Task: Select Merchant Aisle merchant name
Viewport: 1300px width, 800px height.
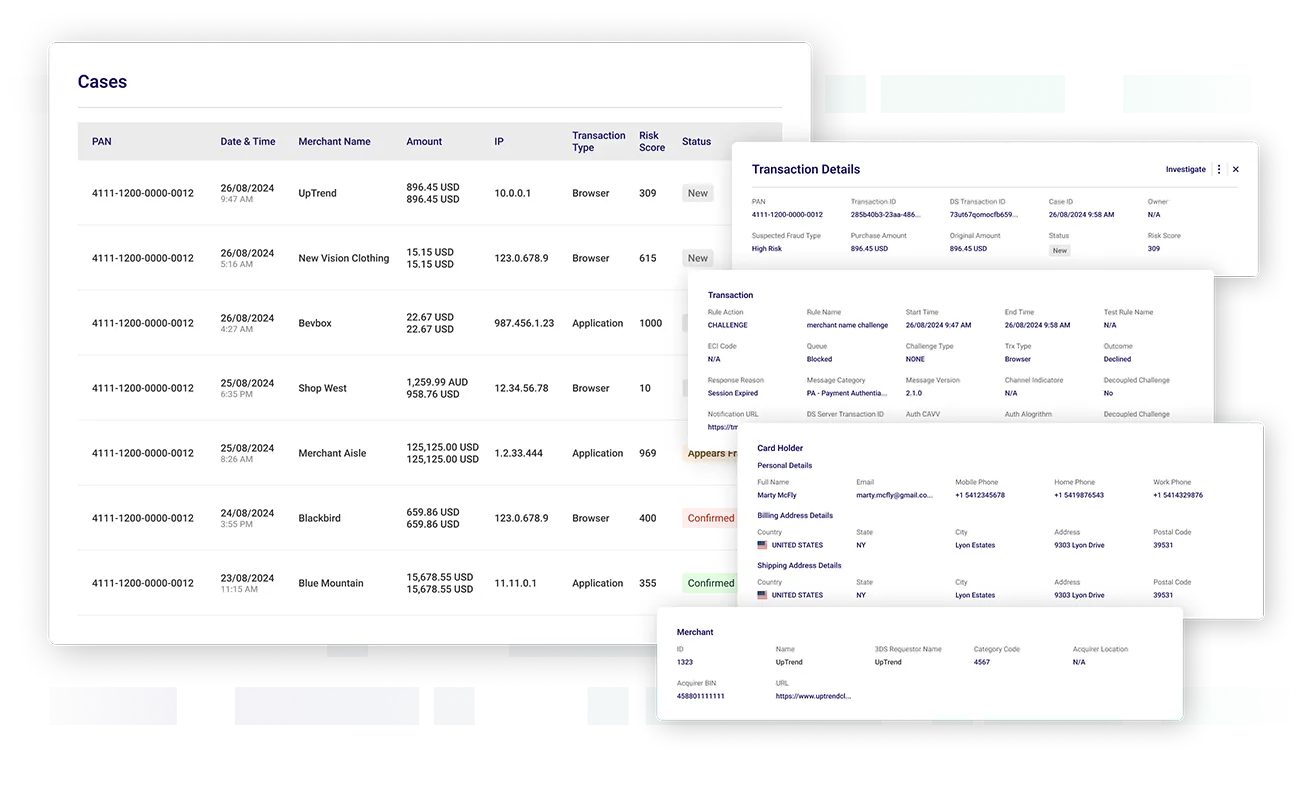Action: 332,453
